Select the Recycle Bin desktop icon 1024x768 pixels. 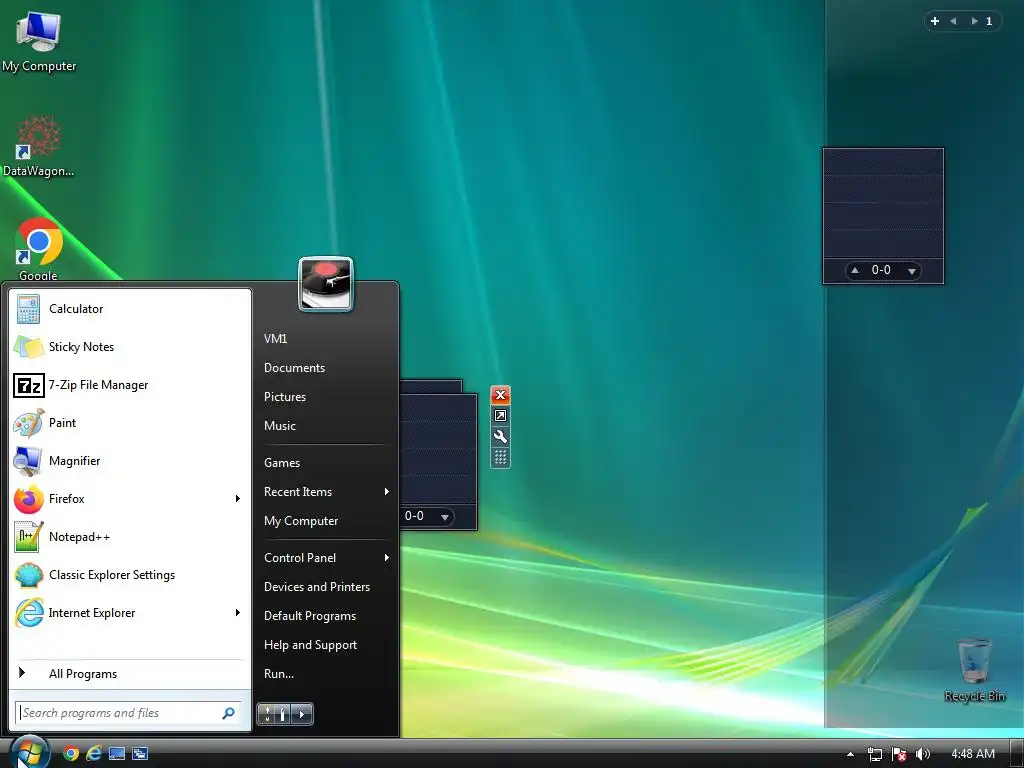click(x=974, y=671)
